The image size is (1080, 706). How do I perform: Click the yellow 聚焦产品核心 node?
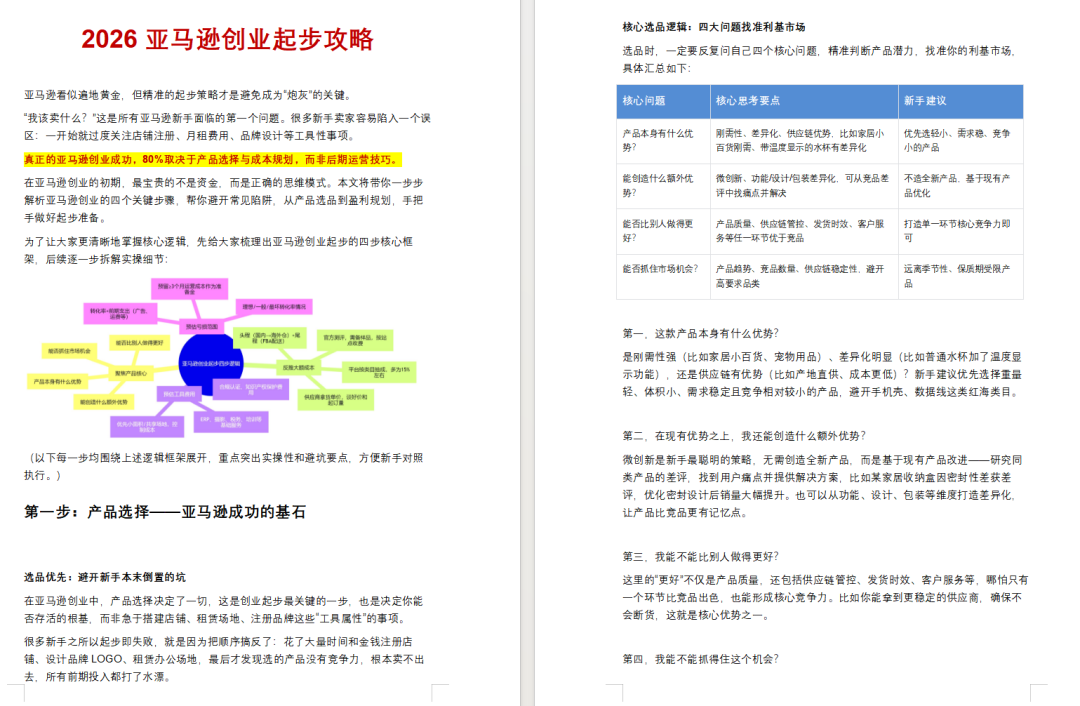pyautogui.click(x=130, y=373)
